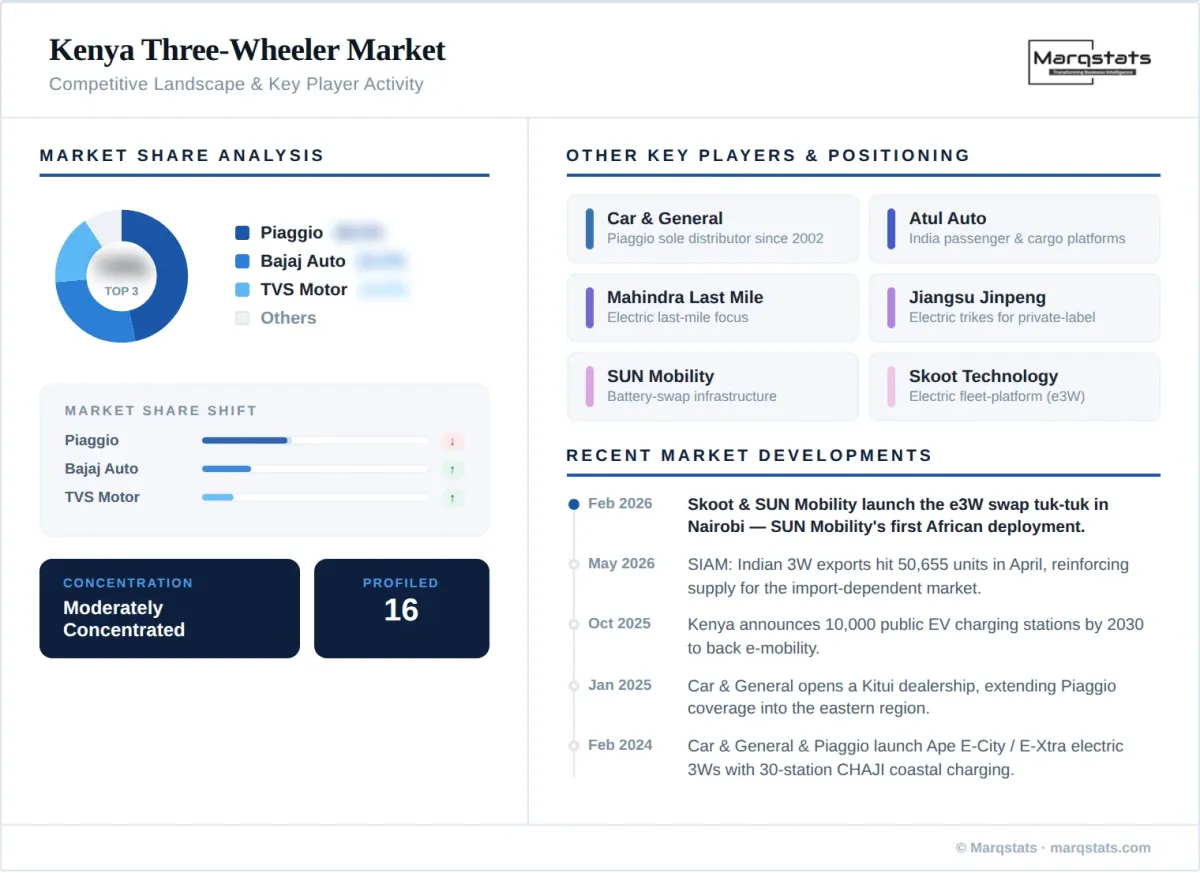Click 'Electric last-mile focus' text
This screenshot has width=1200, height=873.
[678, 317]
